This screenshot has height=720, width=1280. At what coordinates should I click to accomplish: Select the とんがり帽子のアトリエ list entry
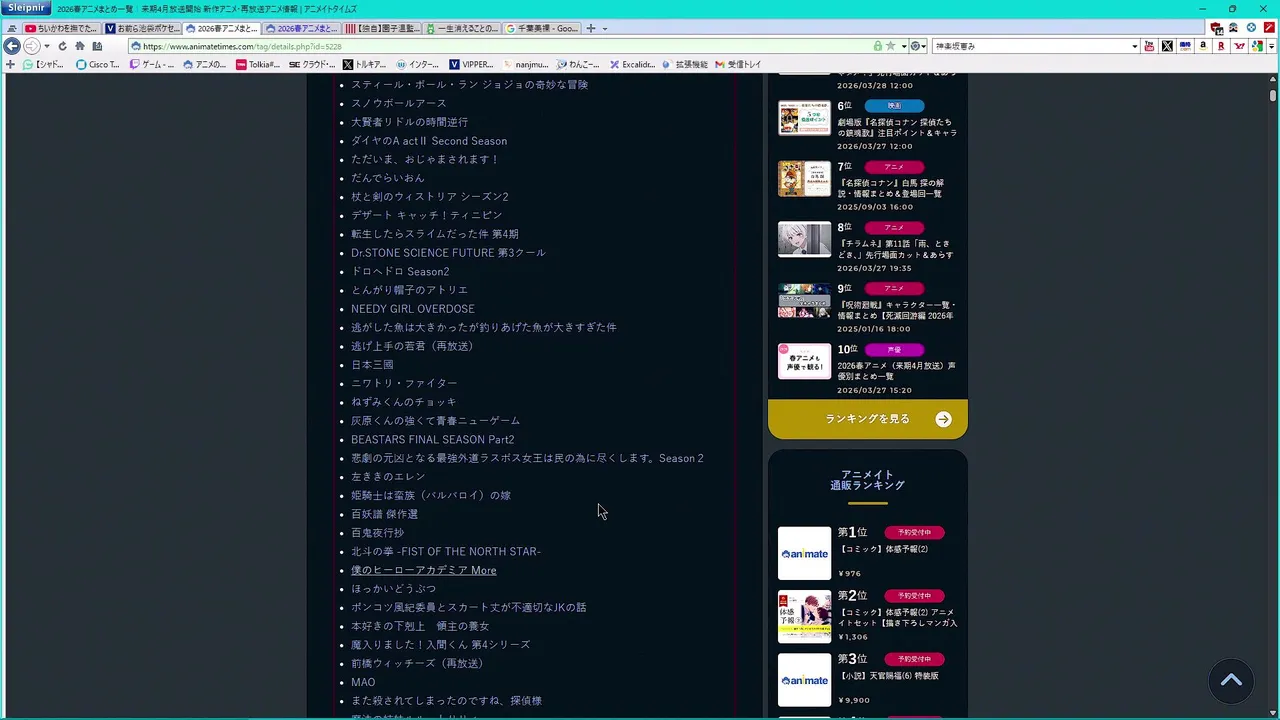(x=409, y=290)
